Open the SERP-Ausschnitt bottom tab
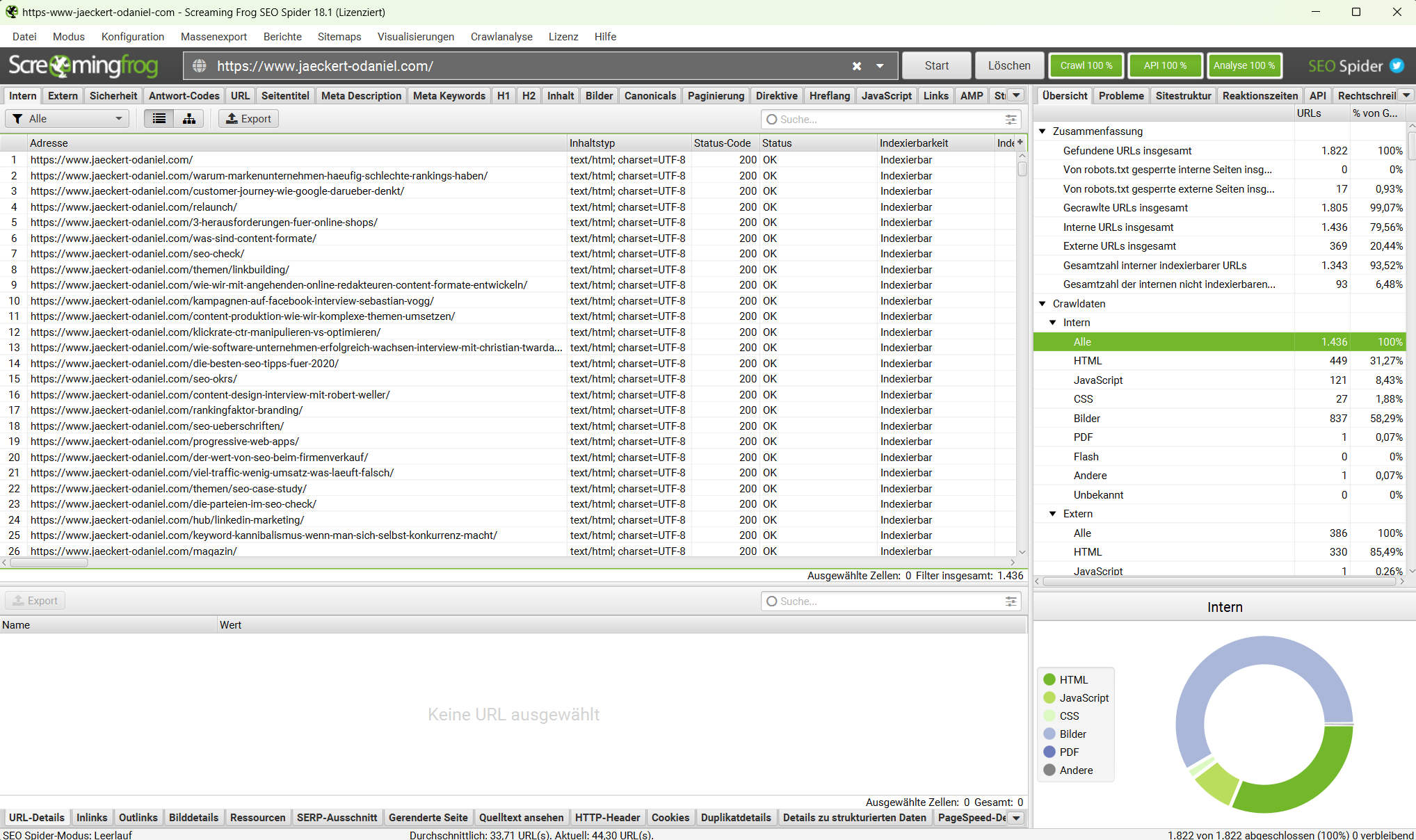Image resolution: width=1416 pixels, height=840 pixels. click(x=337, y=818)
